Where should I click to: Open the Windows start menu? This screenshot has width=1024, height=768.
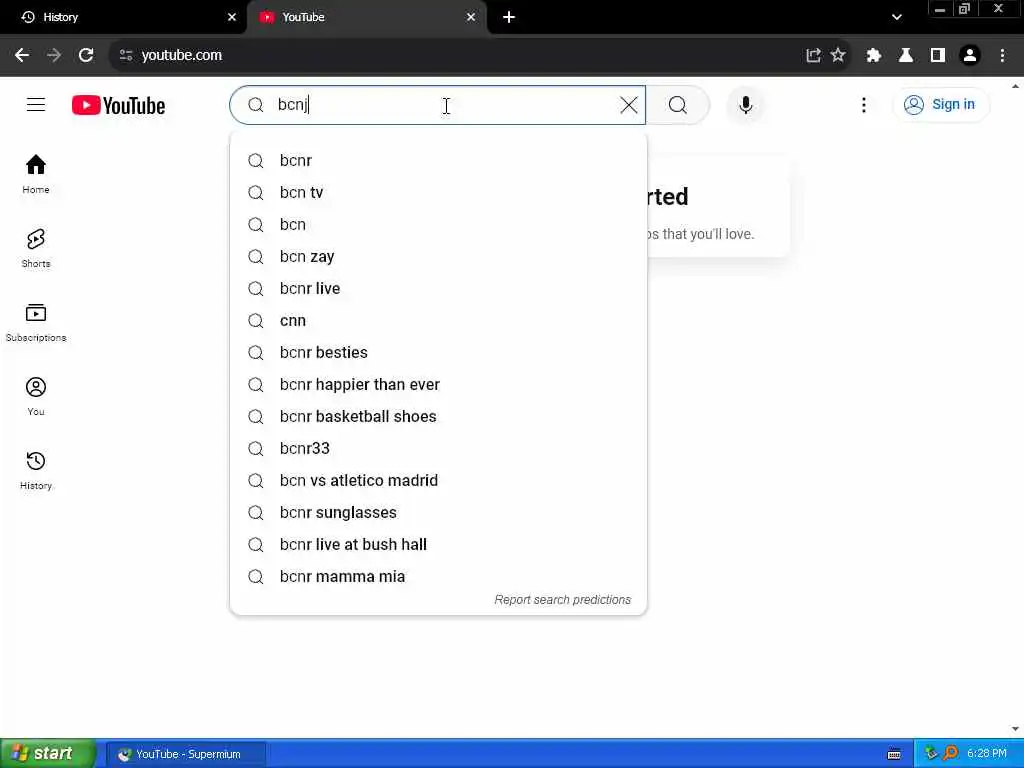click(x=48, y=754)
